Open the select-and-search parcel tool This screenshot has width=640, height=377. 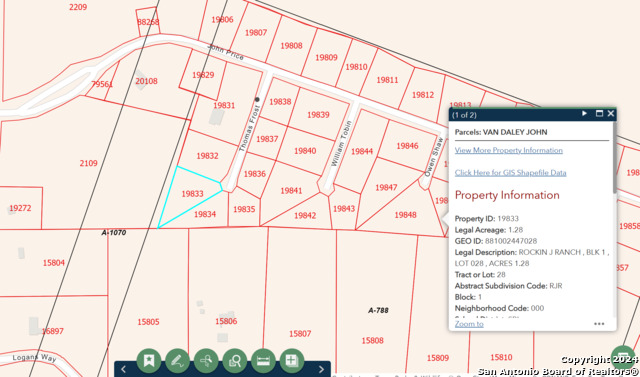(x=206, y=361)
